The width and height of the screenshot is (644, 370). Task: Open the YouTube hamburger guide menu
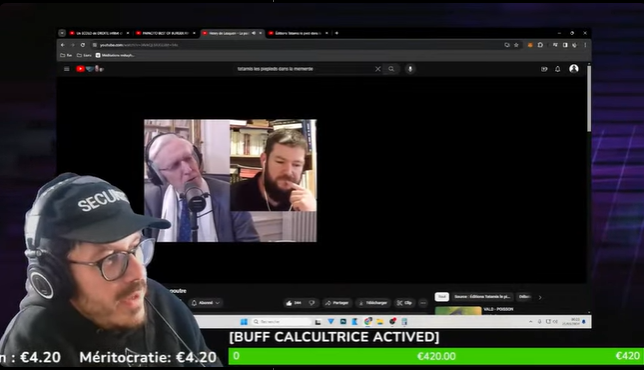[67, 69]
